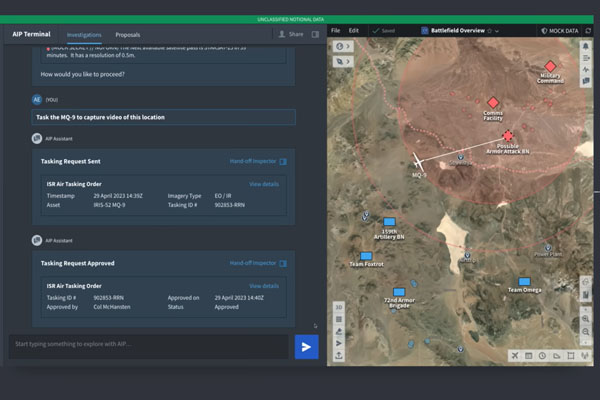600x400 pixels.
Task: Select the draw/edit pencil tool on the map
Action: [339, 331]
